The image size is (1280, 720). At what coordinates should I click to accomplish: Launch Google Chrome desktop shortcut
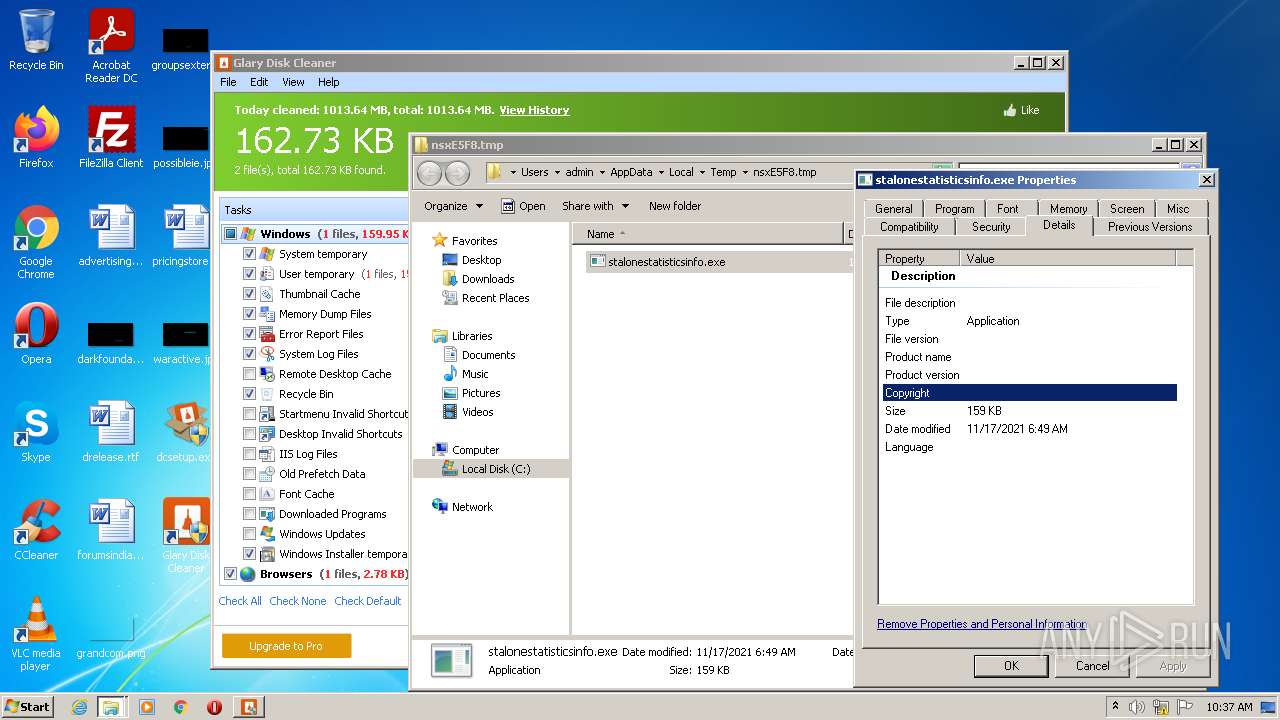(36, 242)
